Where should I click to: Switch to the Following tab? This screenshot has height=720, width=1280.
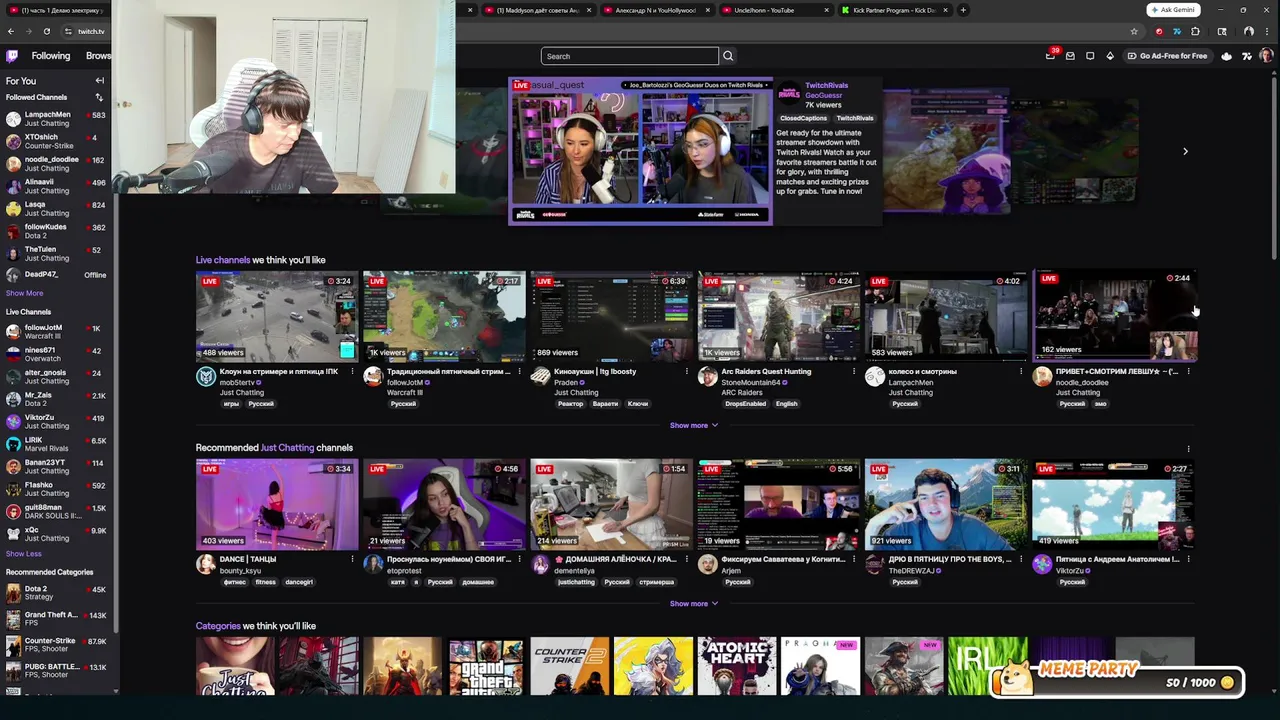[50, 56]
